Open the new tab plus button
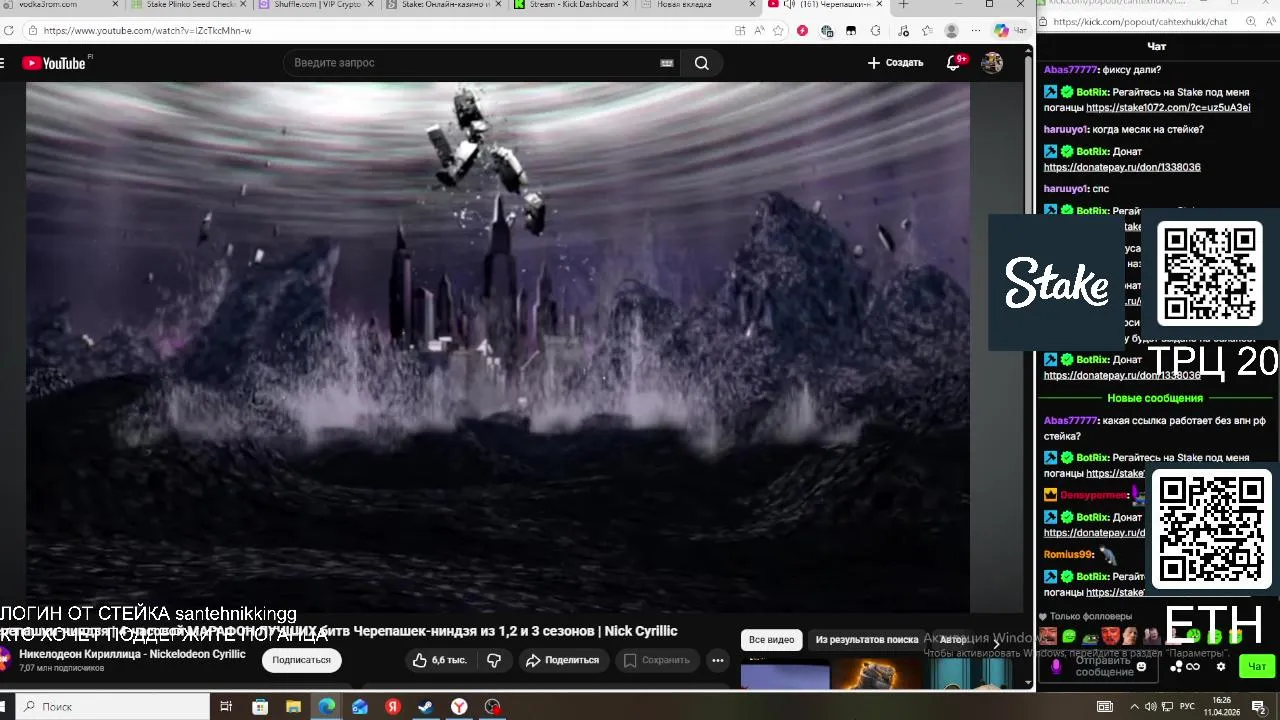 coord(904,5)
